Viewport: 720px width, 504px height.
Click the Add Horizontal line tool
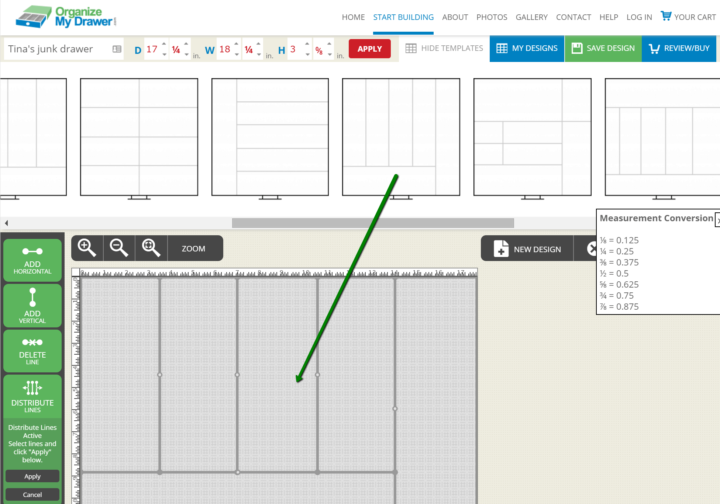coord(32,260)
